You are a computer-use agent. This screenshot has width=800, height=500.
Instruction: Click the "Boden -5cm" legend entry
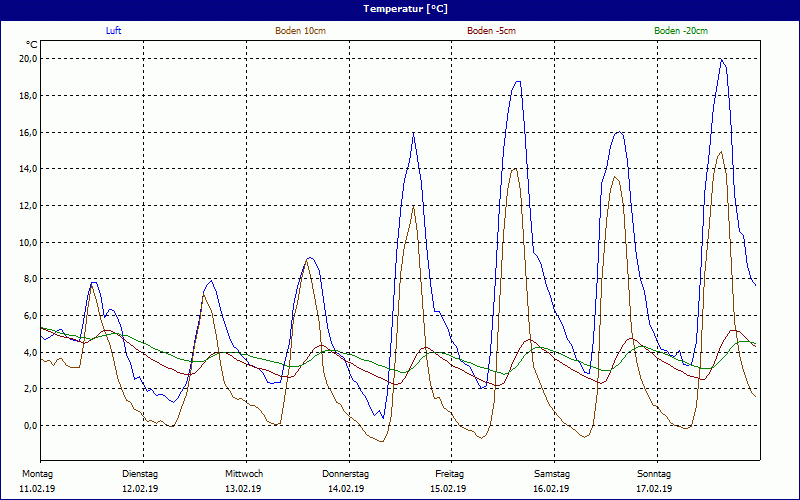coord(491,31)
